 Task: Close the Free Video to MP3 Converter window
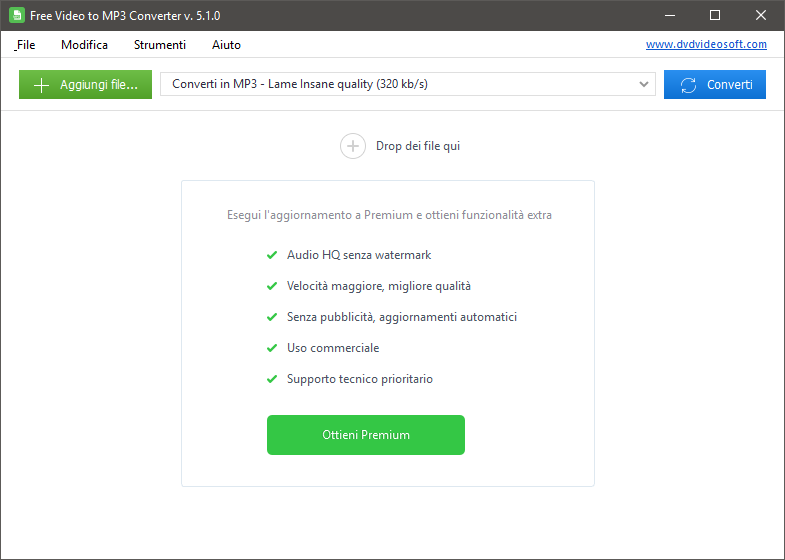(x=761, y=15)
